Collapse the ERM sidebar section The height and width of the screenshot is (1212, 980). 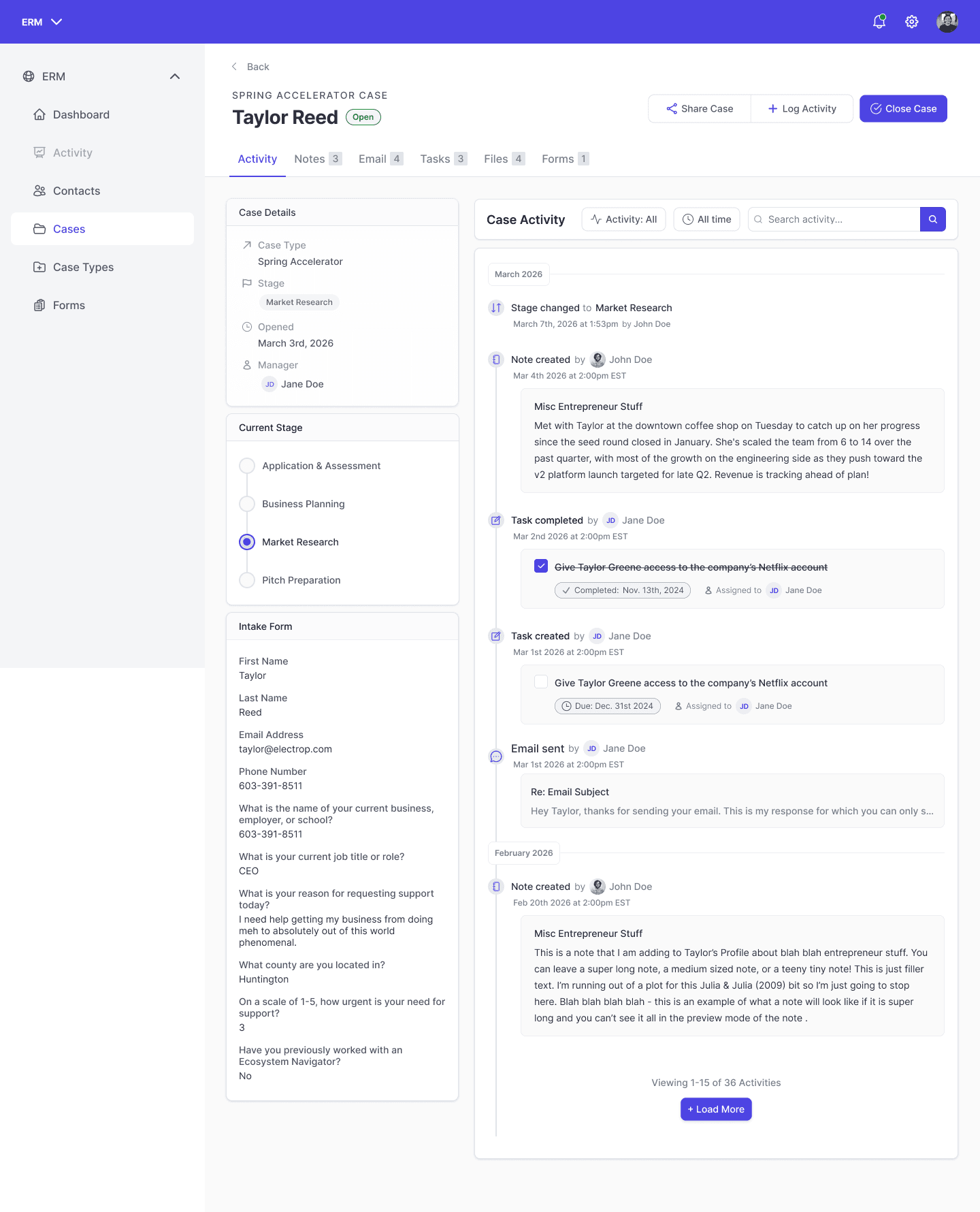pyautogui.click(x=175, y=76)
